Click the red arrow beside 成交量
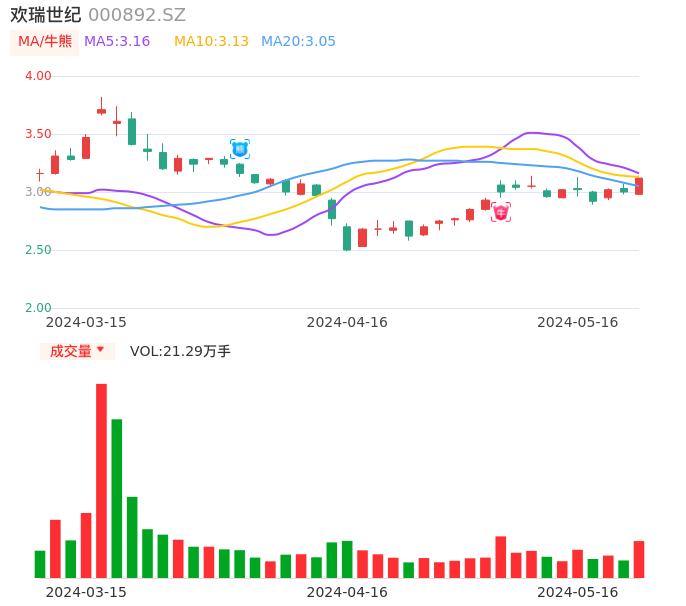 pos(100,350)
